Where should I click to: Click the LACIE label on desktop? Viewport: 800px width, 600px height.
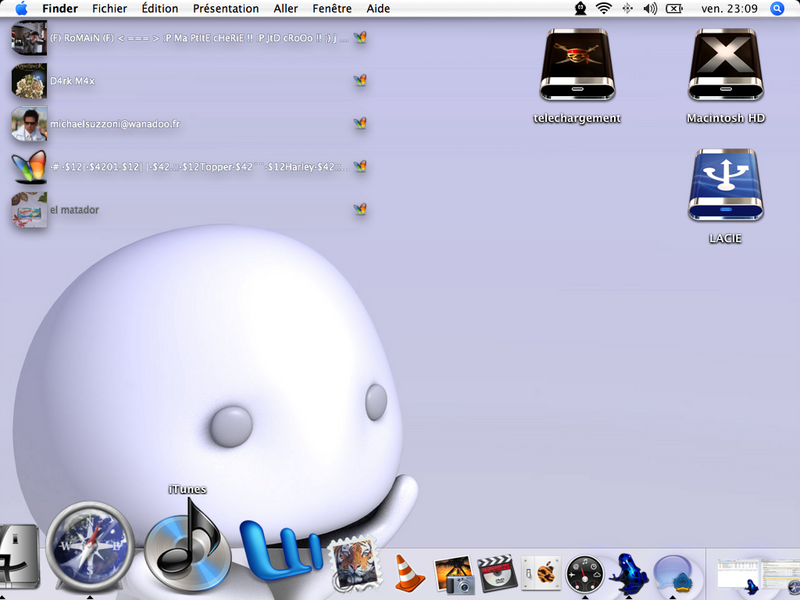coord(725,238)
